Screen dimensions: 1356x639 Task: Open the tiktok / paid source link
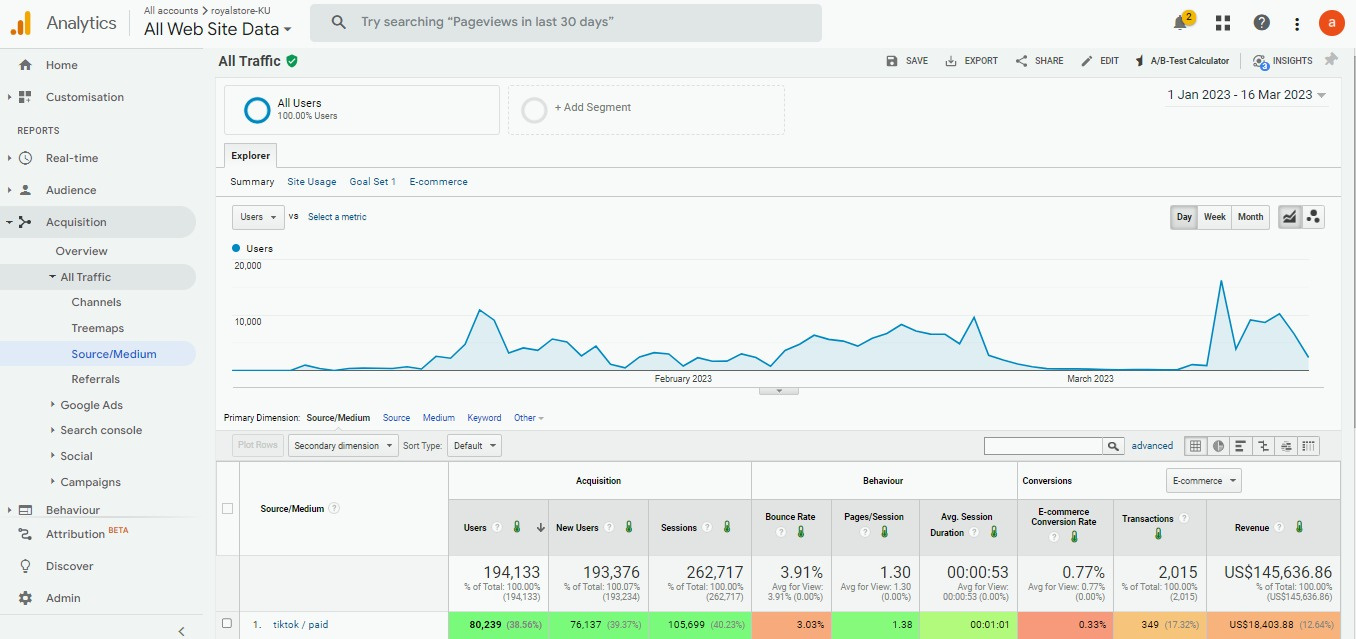pos(300,625)
